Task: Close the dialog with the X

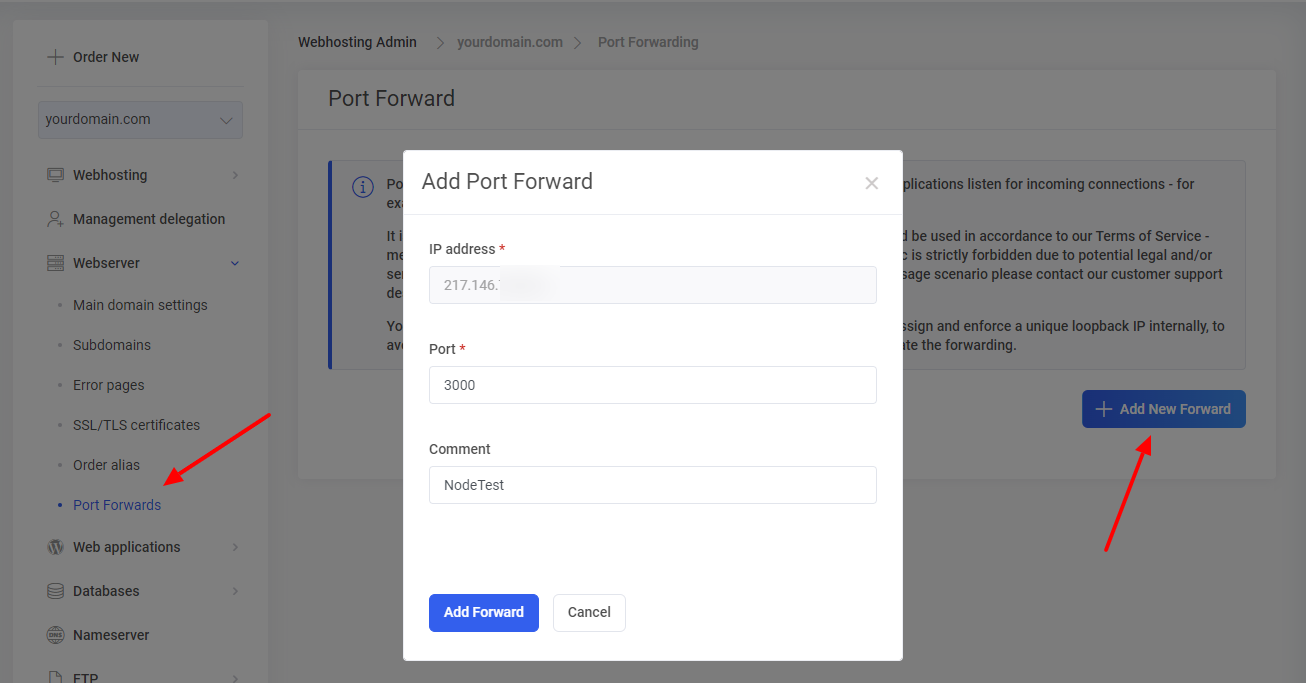Action: coord(871,183)
